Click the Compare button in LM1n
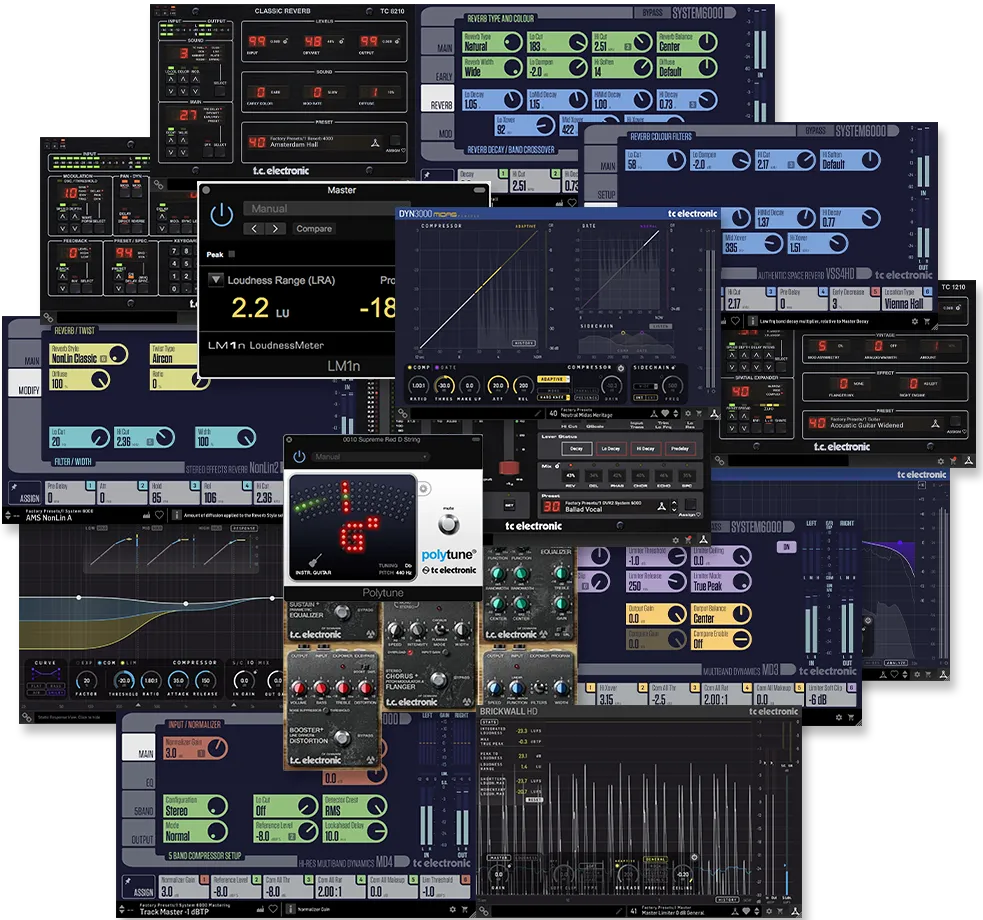This screenshot has height=920, width=983. [314, 229]
